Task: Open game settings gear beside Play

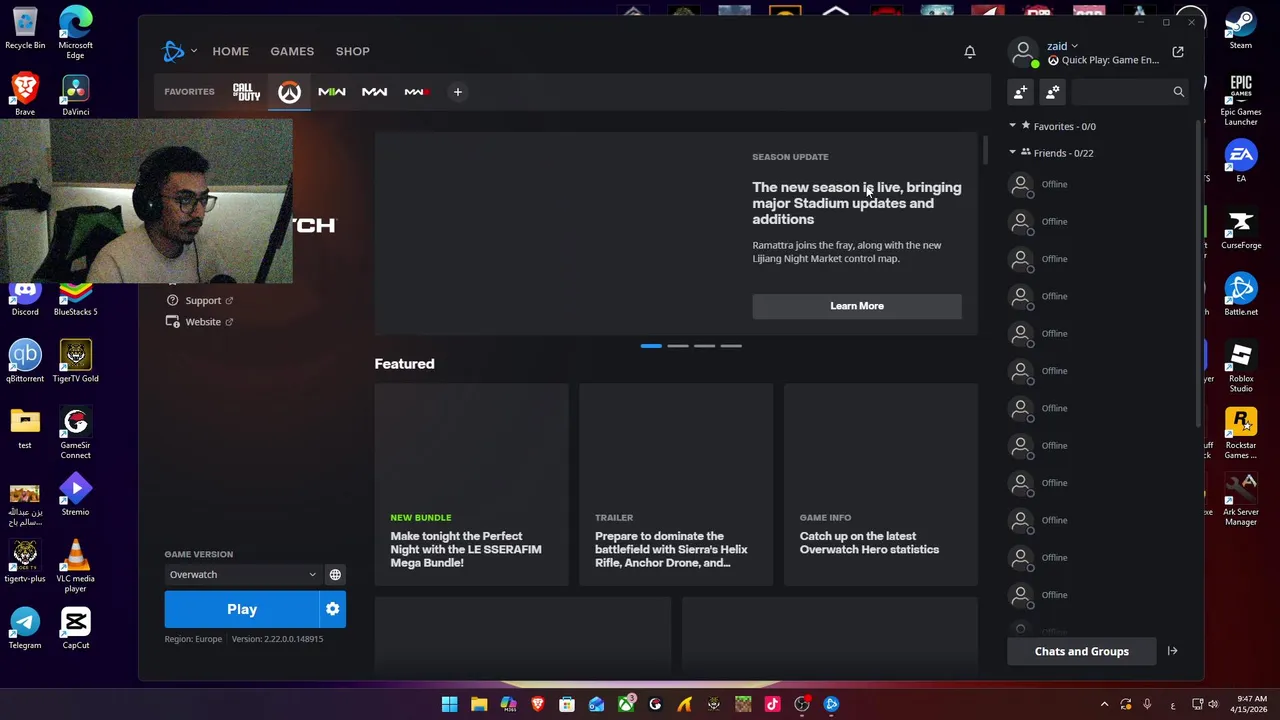Action: (x=332, y=609)
